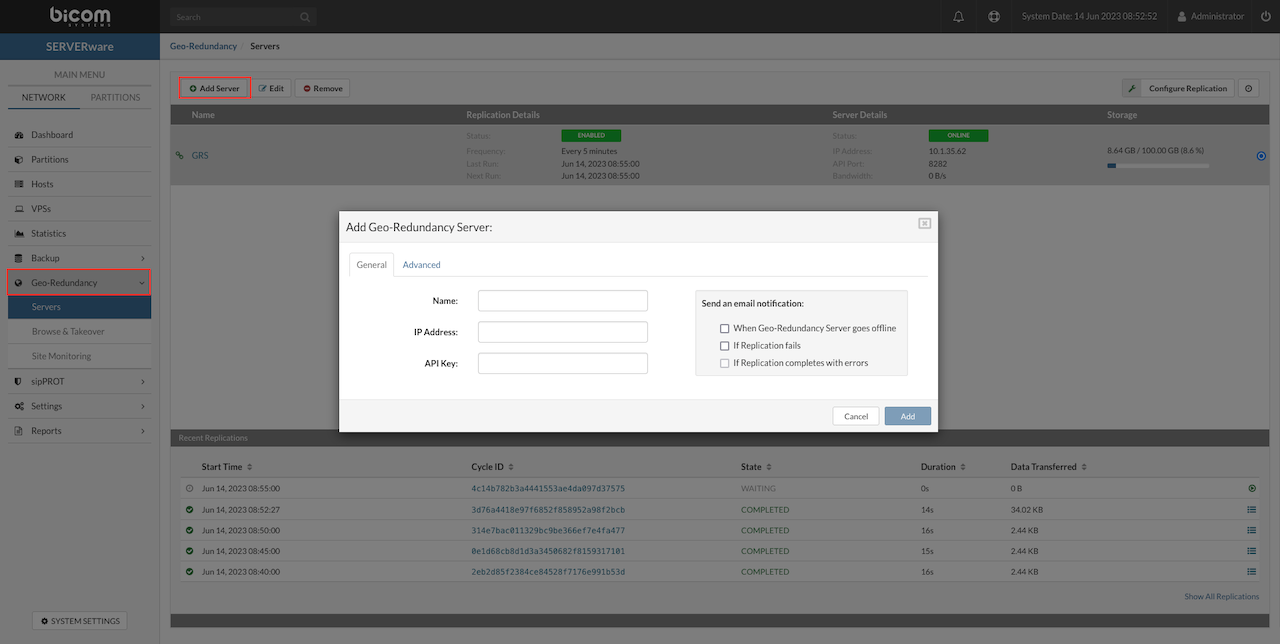Click the magnifier search icon
The width and height of the screenshot is (1280, 644).
click(x=305, y=17)
